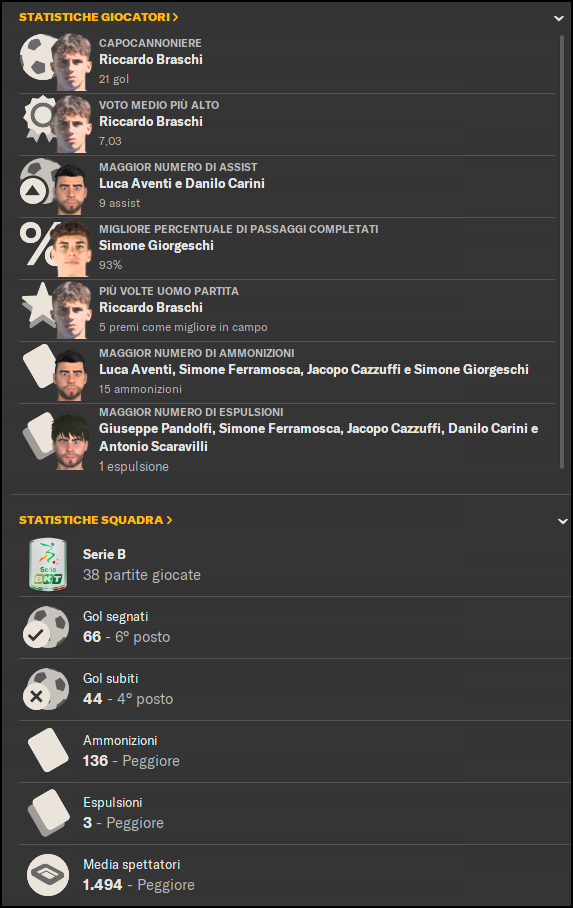Click the player statistics panel scrollbar
This screenshot has height=908, width=573.
(x=561, y=252)
